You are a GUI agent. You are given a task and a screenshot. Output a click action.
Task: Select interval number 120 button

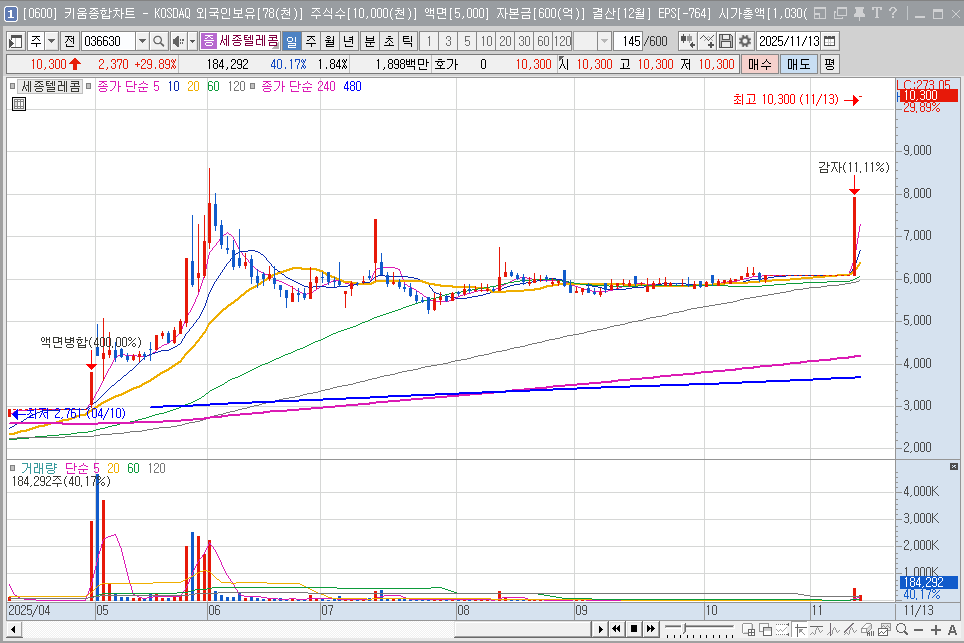(563, 41)
